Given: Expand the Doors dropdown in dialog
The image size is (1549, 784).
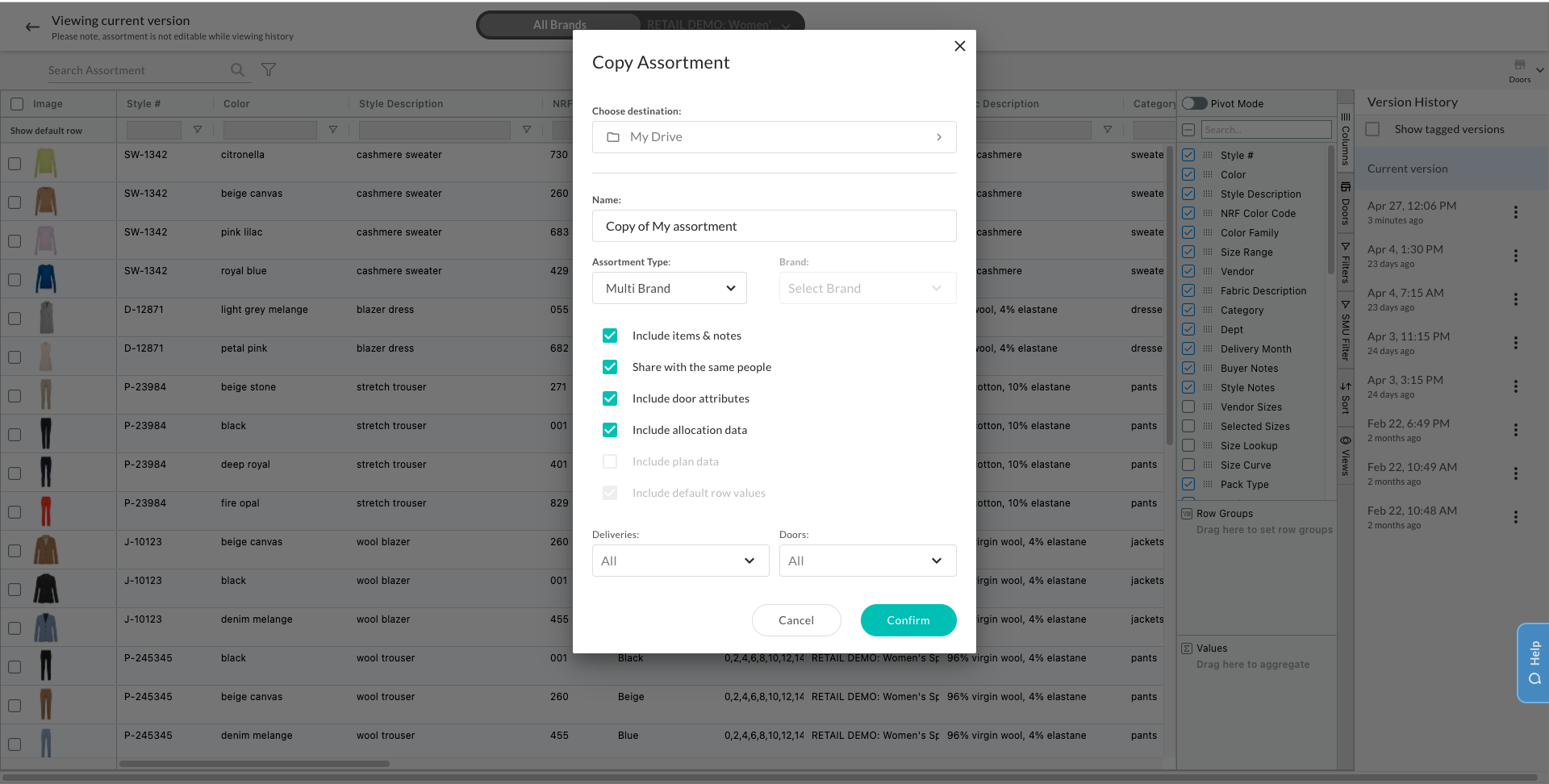Looking at the screenshot, I should [x=867, y=561].
